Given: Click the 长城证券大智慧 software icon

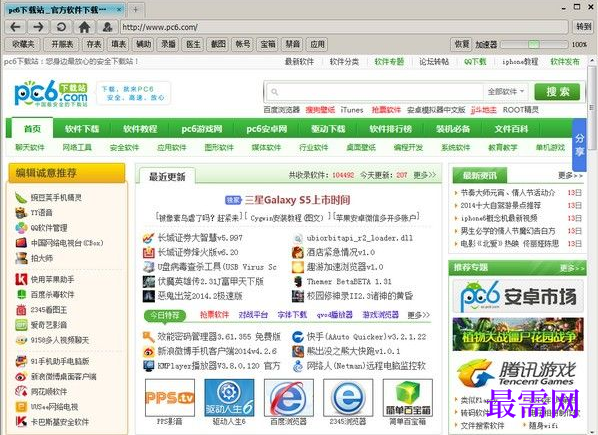Looking at the screenshot, I should (148, 238).
